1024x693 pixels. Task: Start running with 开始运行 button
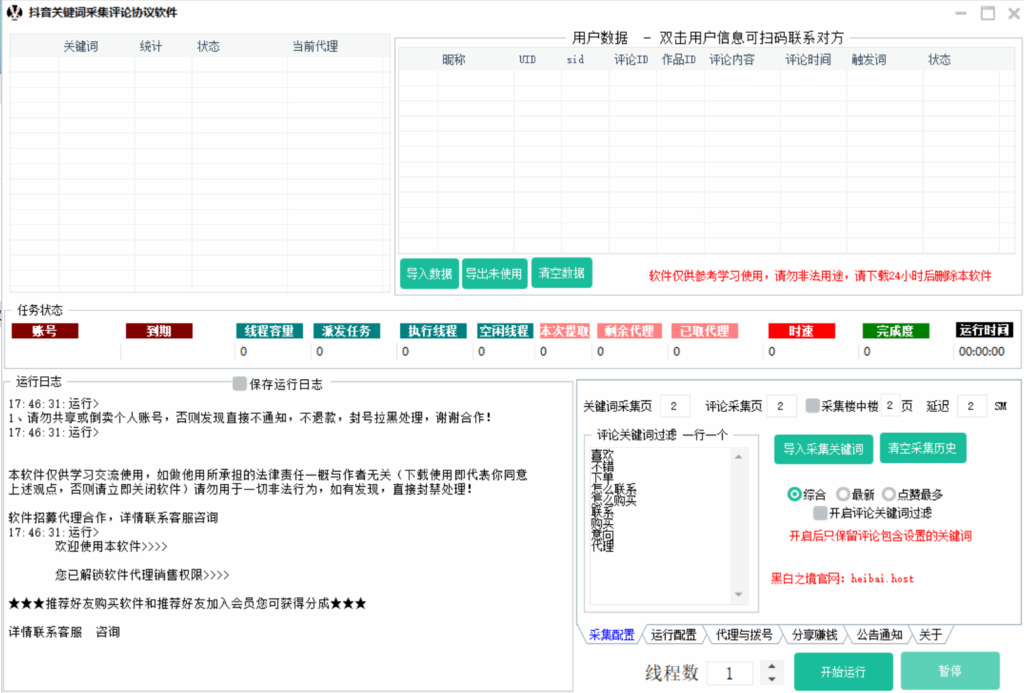[x=843, y=671]
